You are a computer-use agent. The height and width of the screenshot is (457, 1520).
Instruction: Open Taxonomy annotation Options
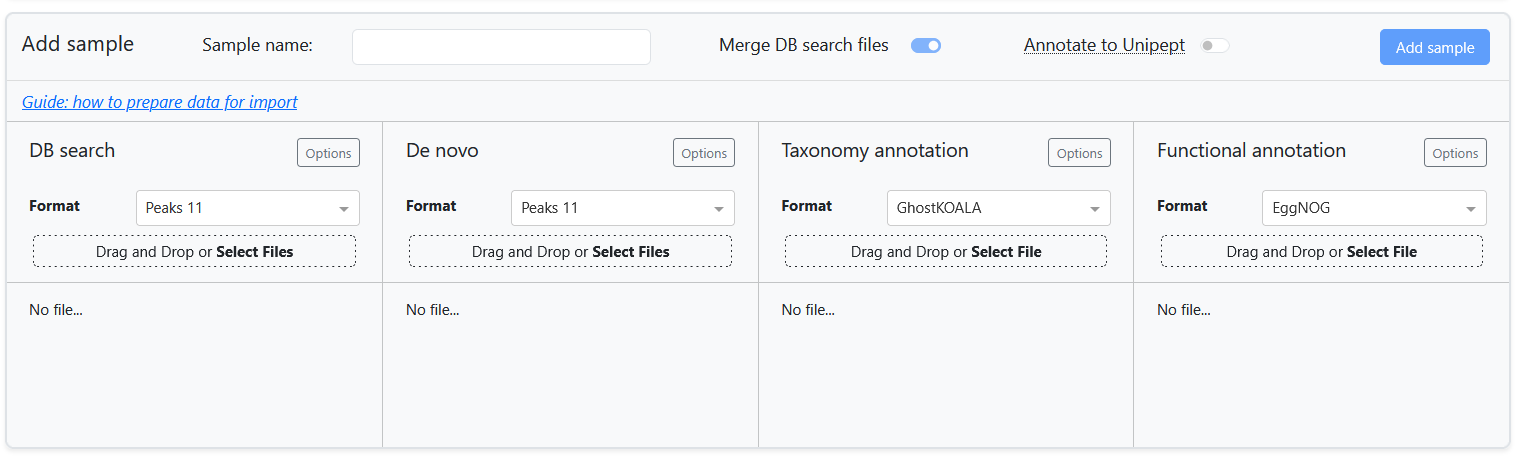coord(1079,153)
